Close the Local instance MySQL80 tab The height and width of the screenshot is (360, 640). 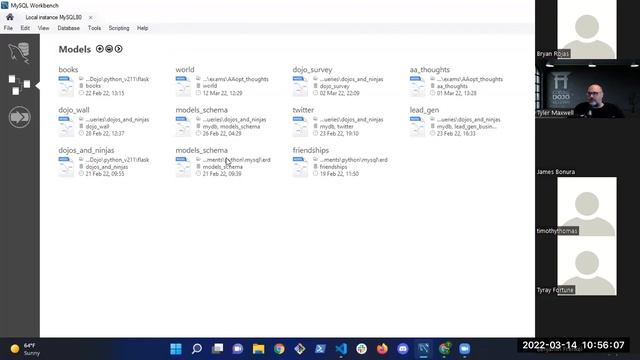[91, 18]
